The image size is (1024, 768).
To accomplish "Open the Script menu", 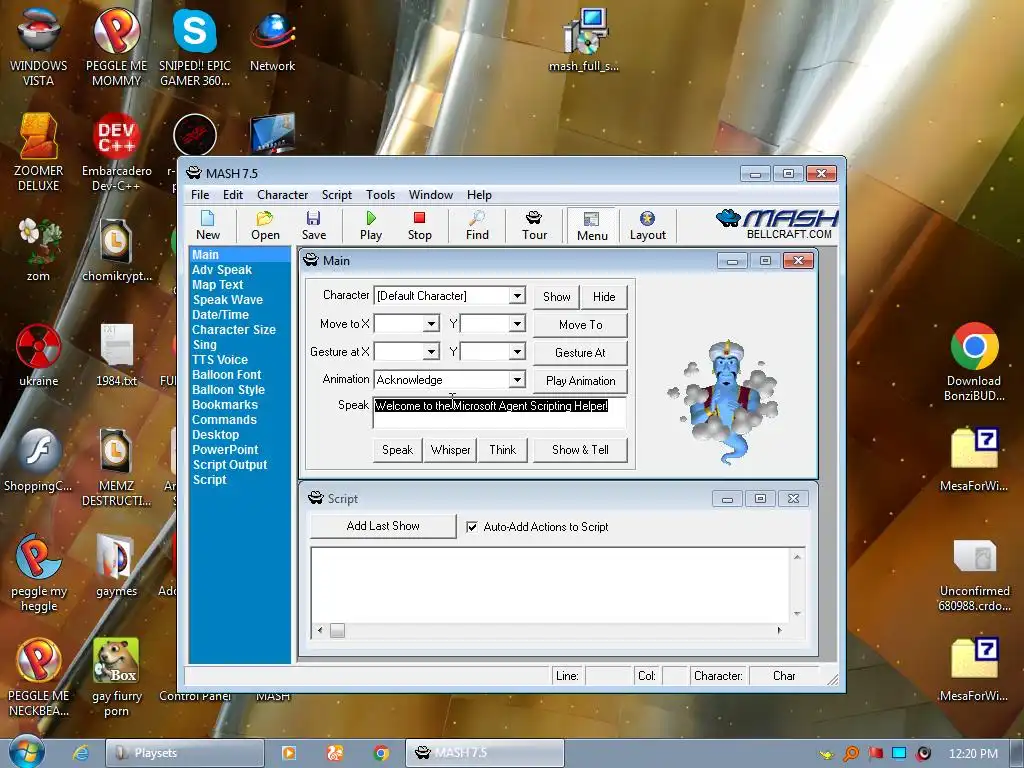I will point(337,195).
